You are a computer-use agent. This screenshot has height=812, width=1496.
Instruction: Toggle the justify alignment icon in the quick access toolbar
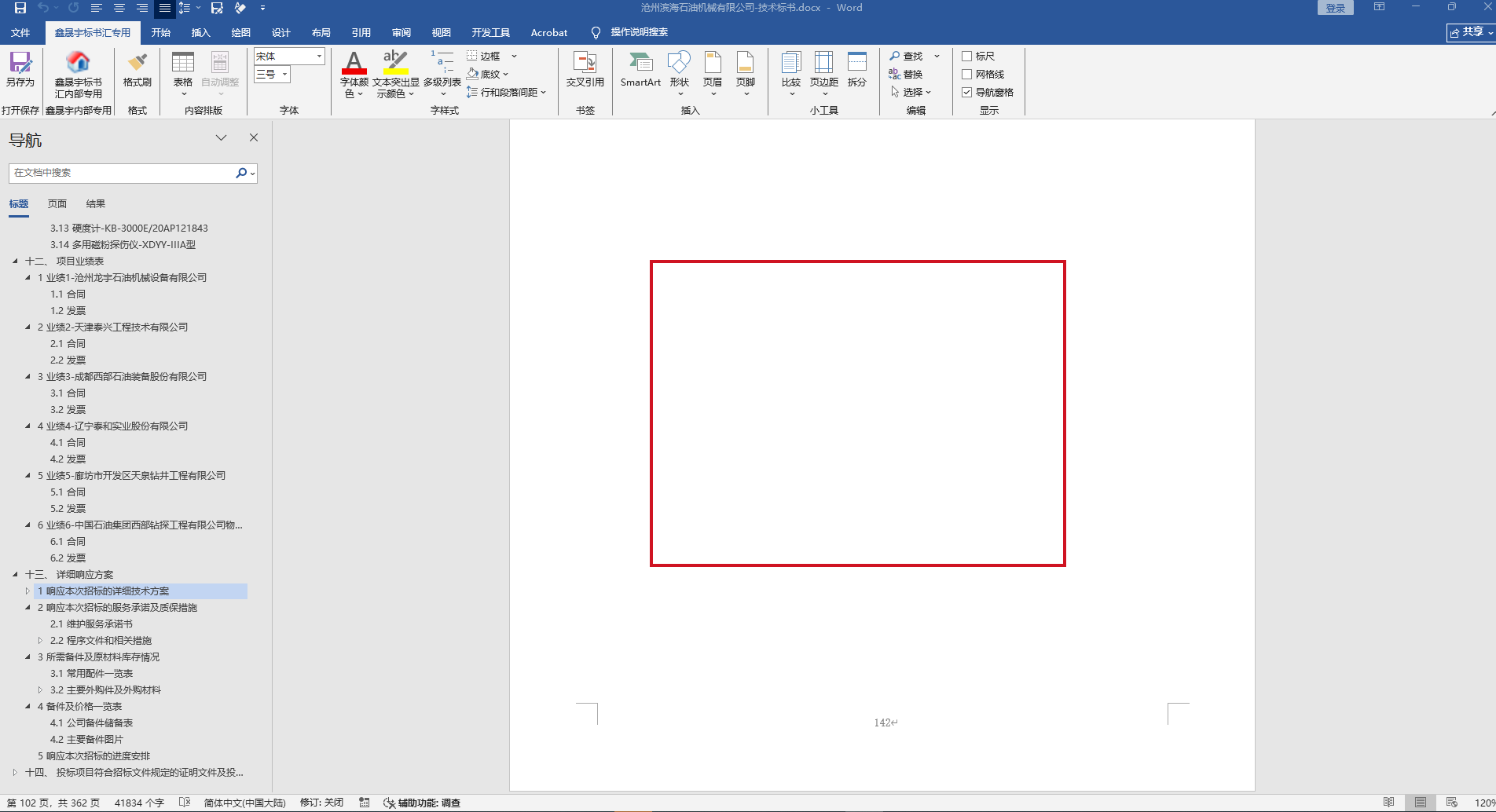165,8
